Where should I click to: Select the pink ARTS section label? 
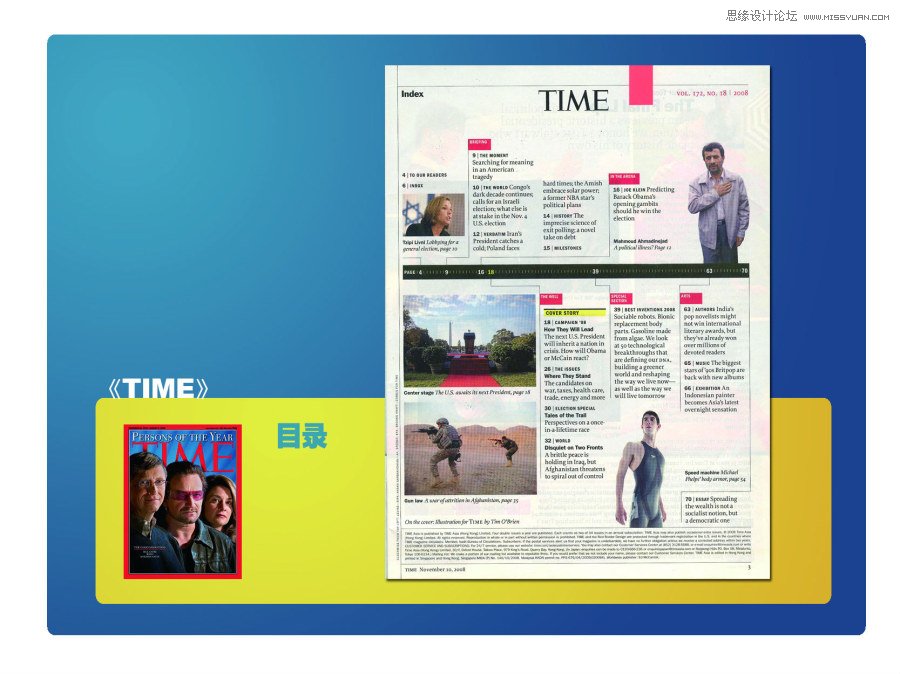pos(690,297)
